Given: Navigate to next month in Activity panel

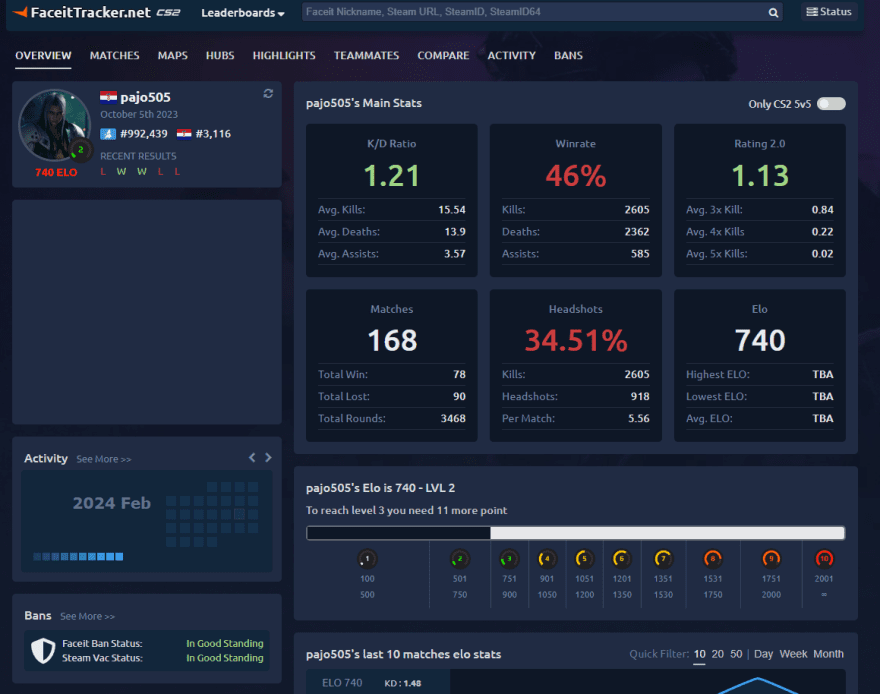Looking at the screenshot, I should click(268, 458).
